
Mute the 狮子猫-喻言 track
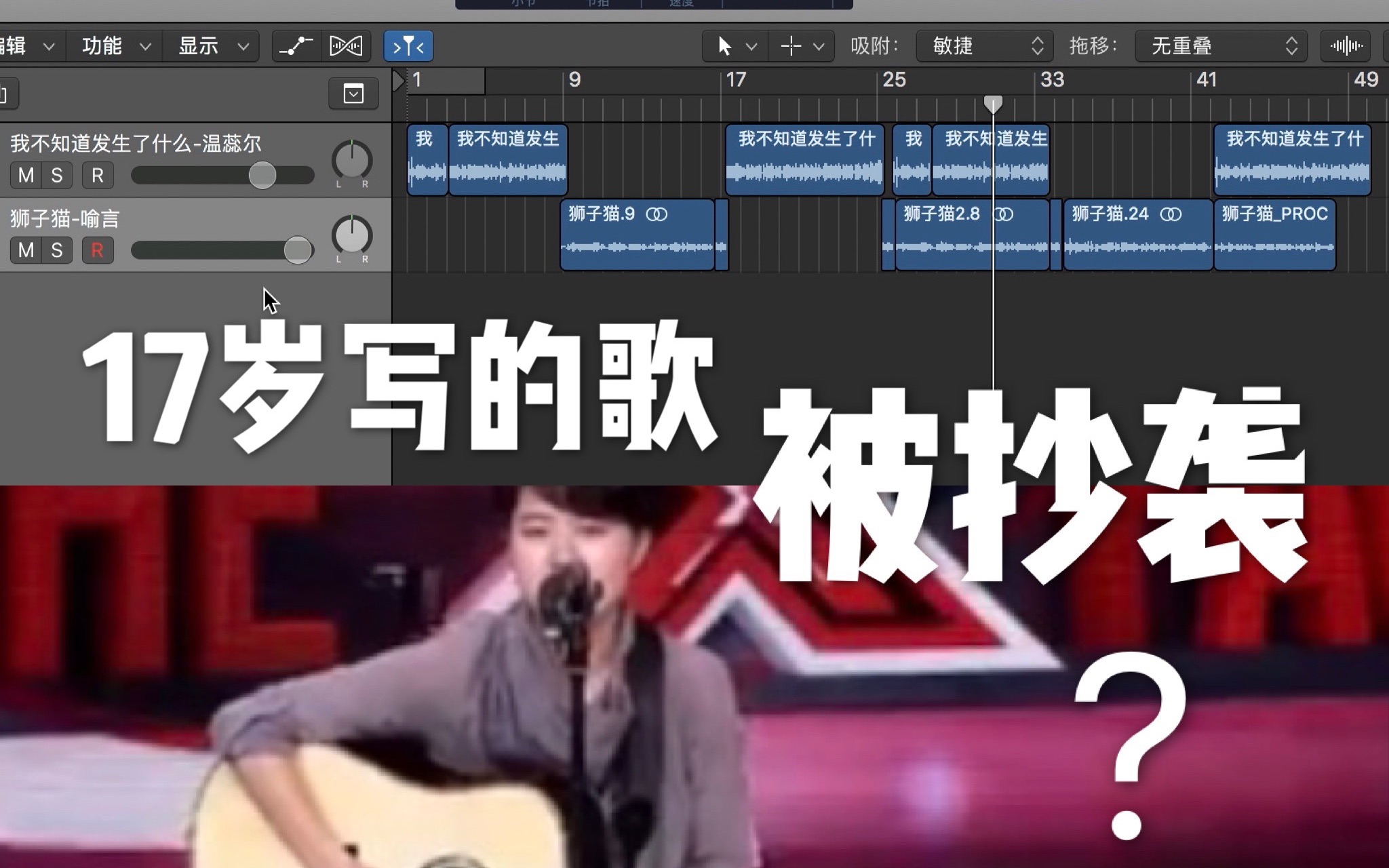pyautogui.click(x=26, y=250)
